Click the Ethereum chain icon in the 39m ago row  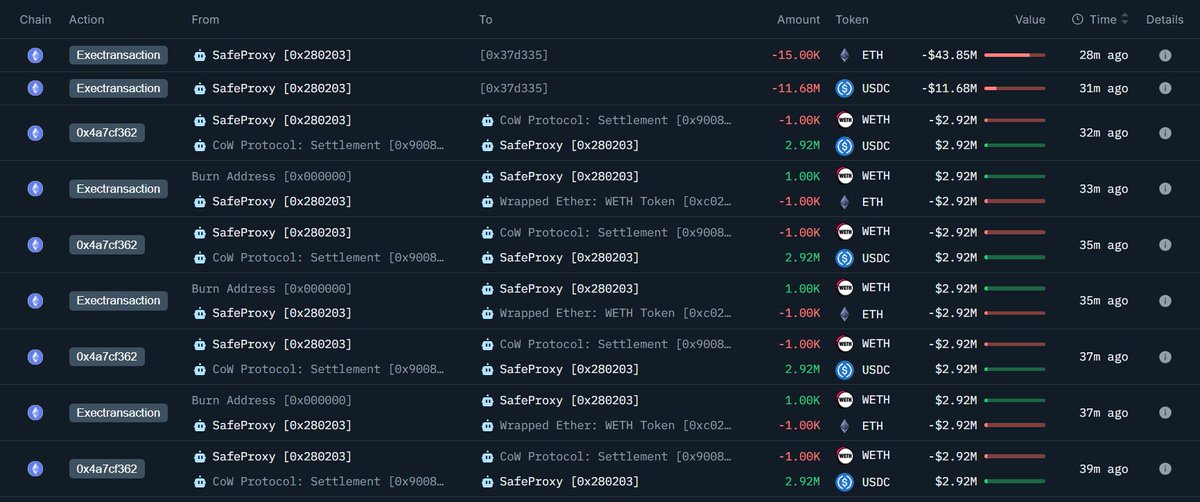click(x=35, y=468)
